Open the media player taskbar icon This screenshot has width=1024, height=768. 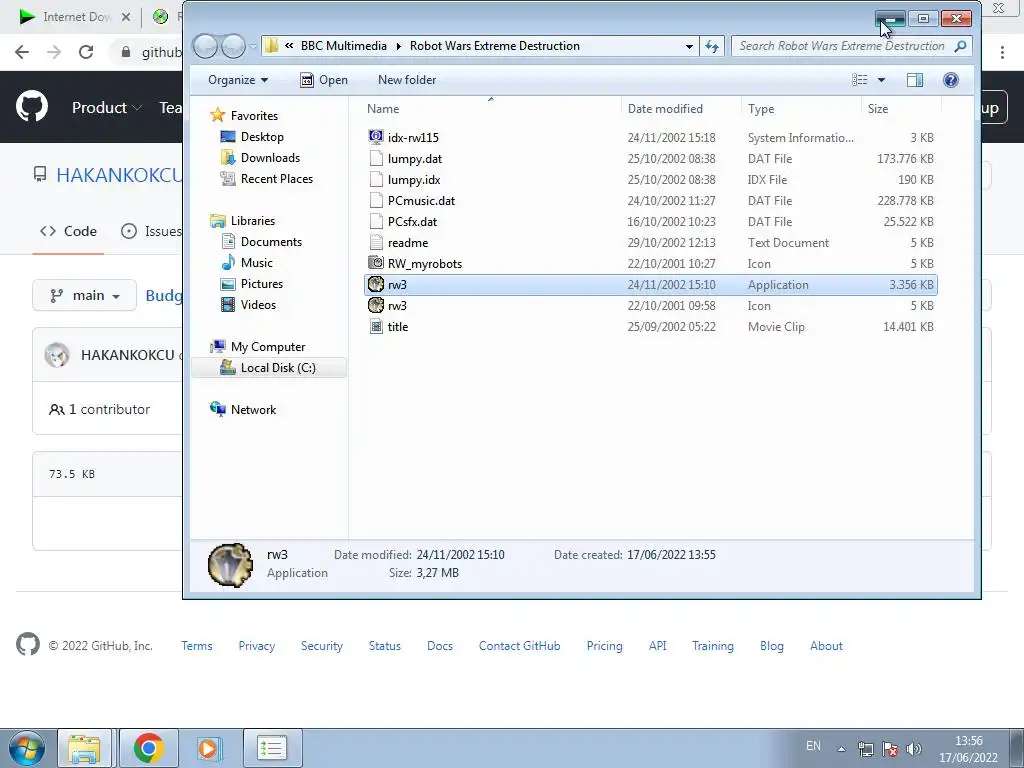pos(208,748)
